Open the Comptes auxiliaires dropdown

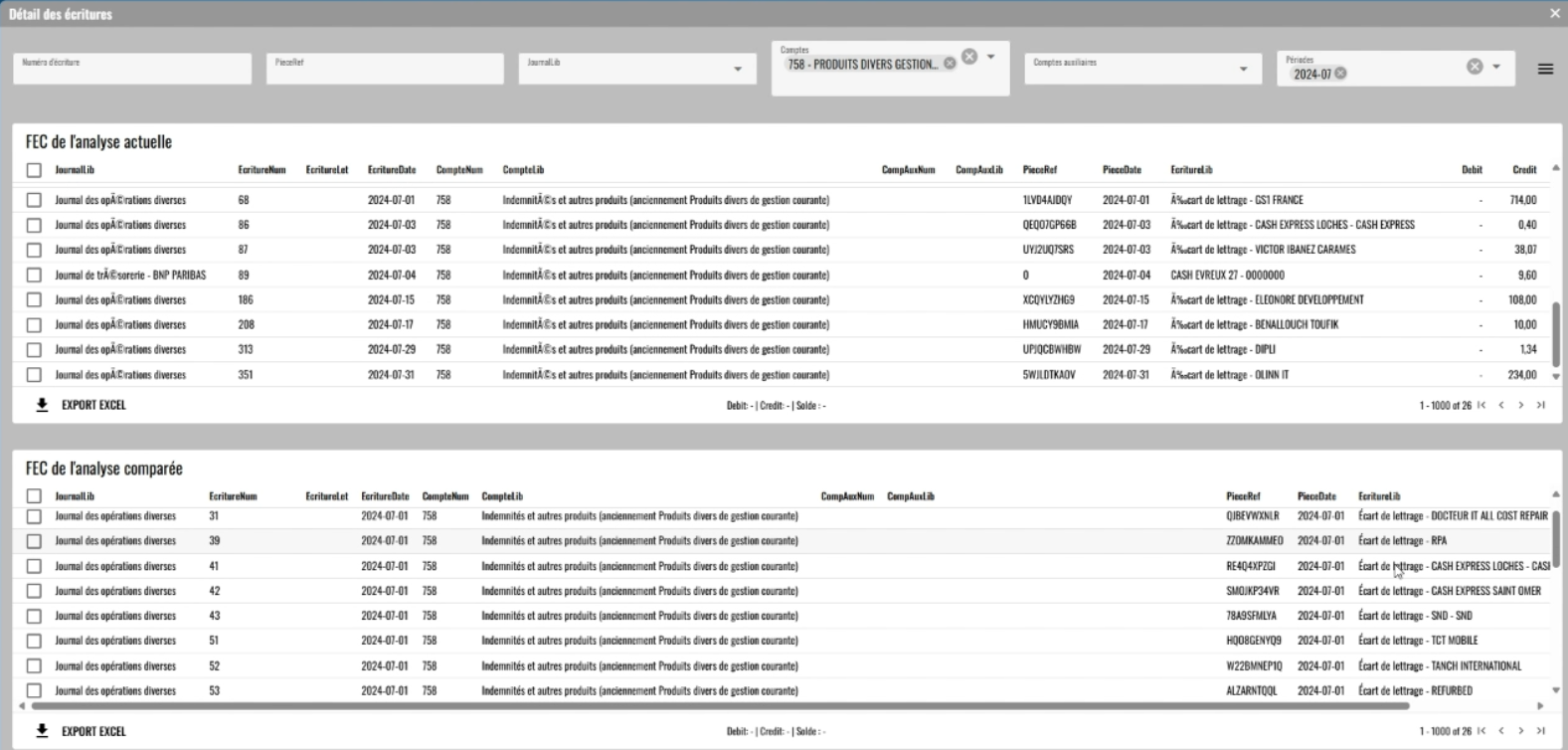(1243, 69)
